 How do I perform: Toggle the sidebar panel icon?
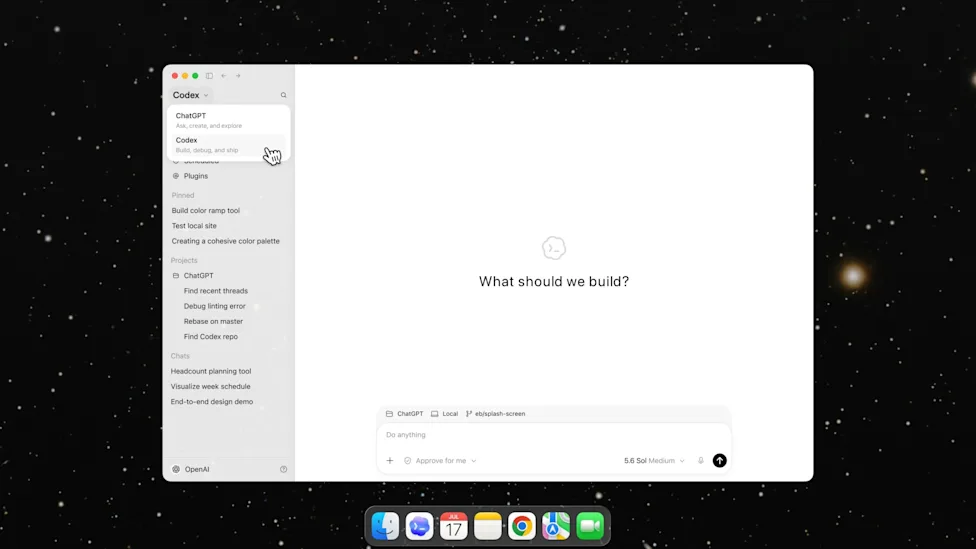click(209, 76)
